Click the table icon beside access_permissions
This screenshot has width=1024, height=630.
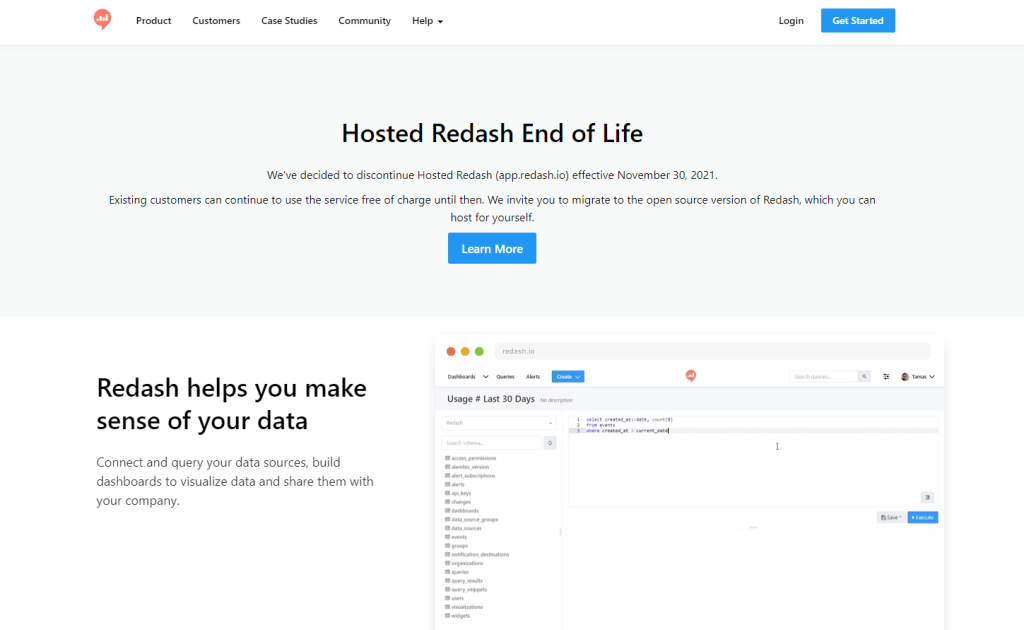tap(447, 458)
